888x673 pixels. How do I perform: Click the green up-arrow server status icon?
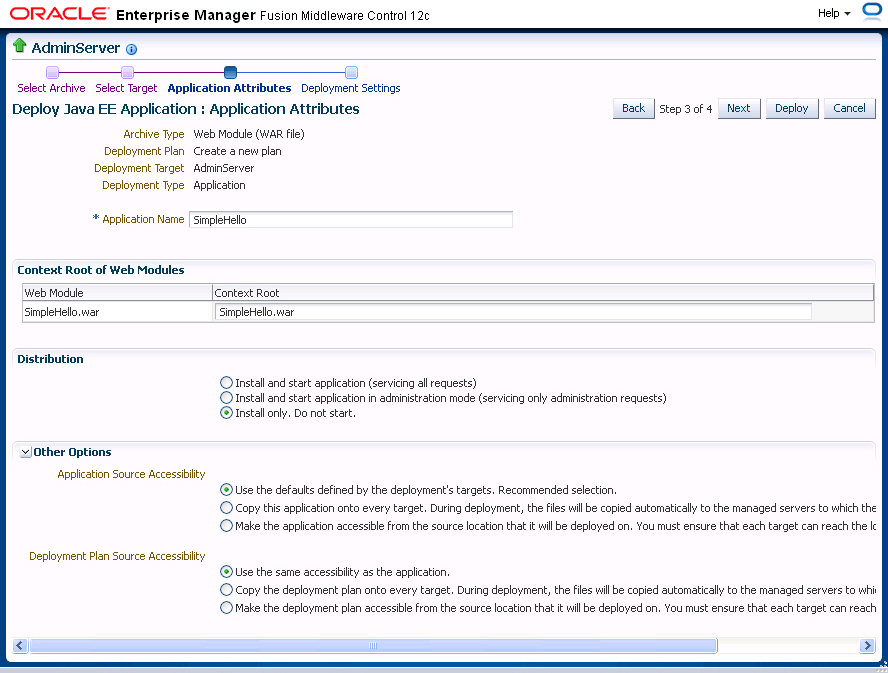click(19, 46)
